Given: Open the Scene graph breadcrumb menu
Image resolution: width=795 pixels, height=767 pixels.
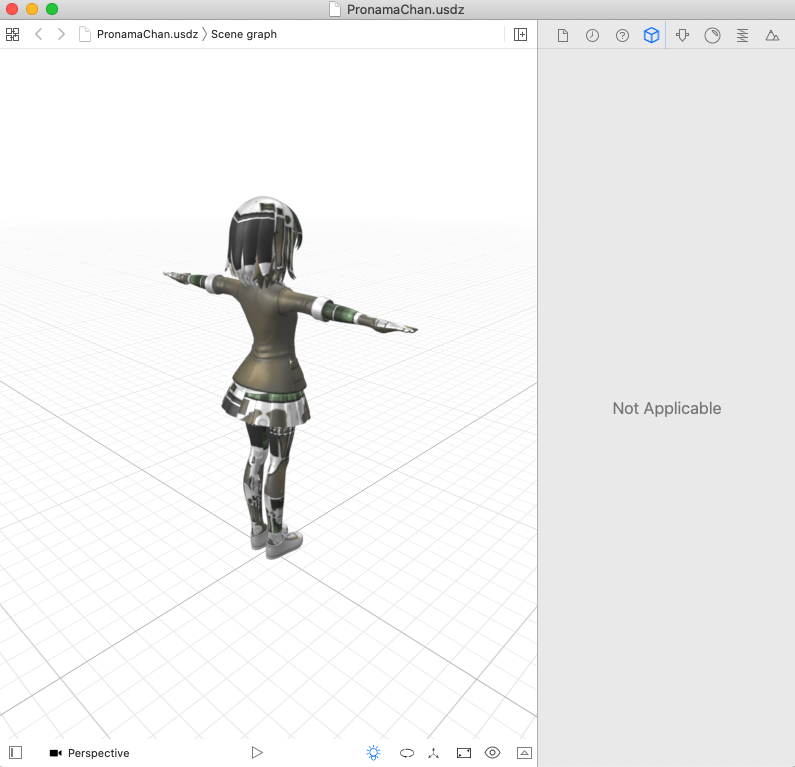Looking at the screenshot, I should (x=244, y=34).
